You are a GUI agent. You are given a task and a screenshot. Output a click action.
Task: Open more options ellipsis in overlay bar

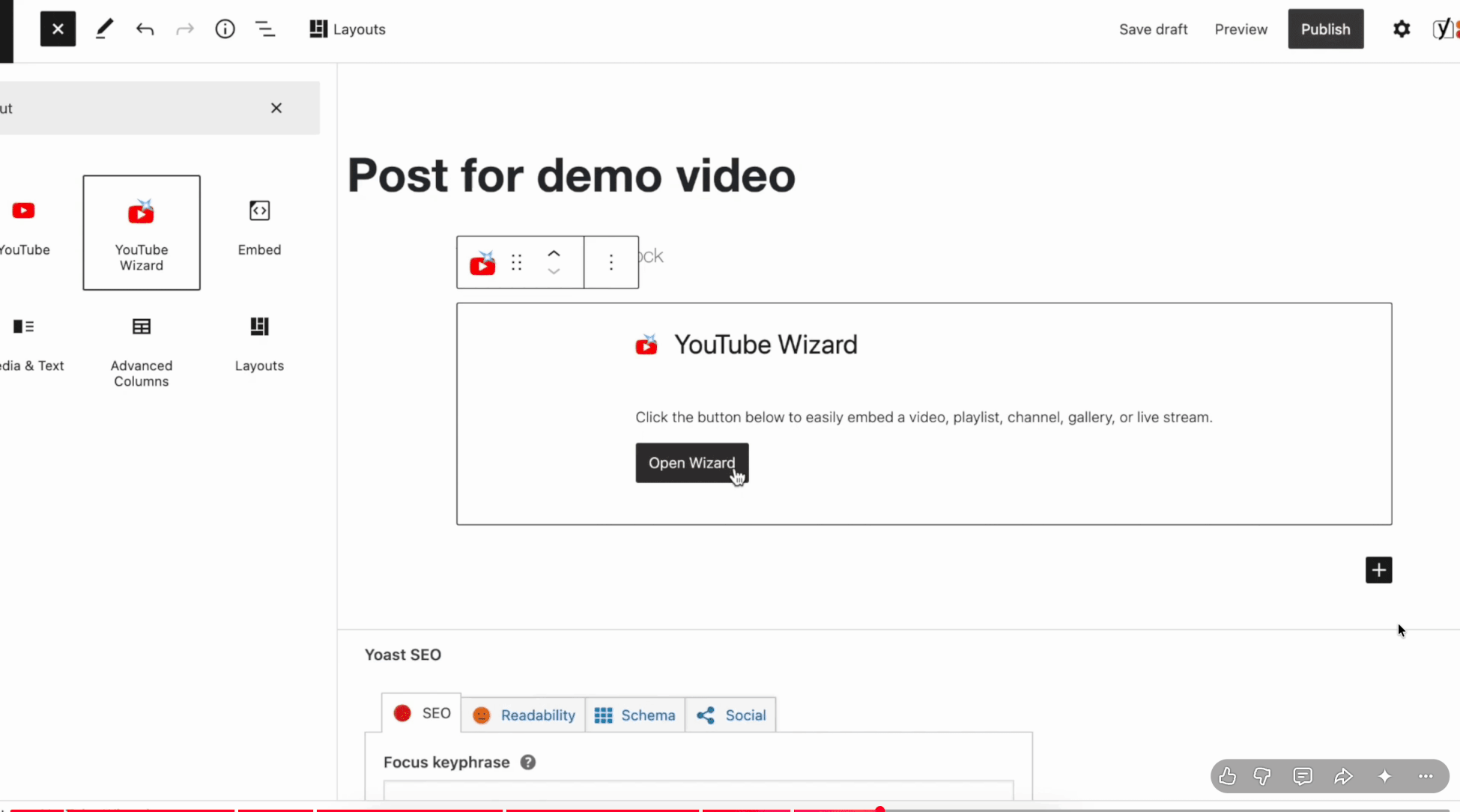1425,776
